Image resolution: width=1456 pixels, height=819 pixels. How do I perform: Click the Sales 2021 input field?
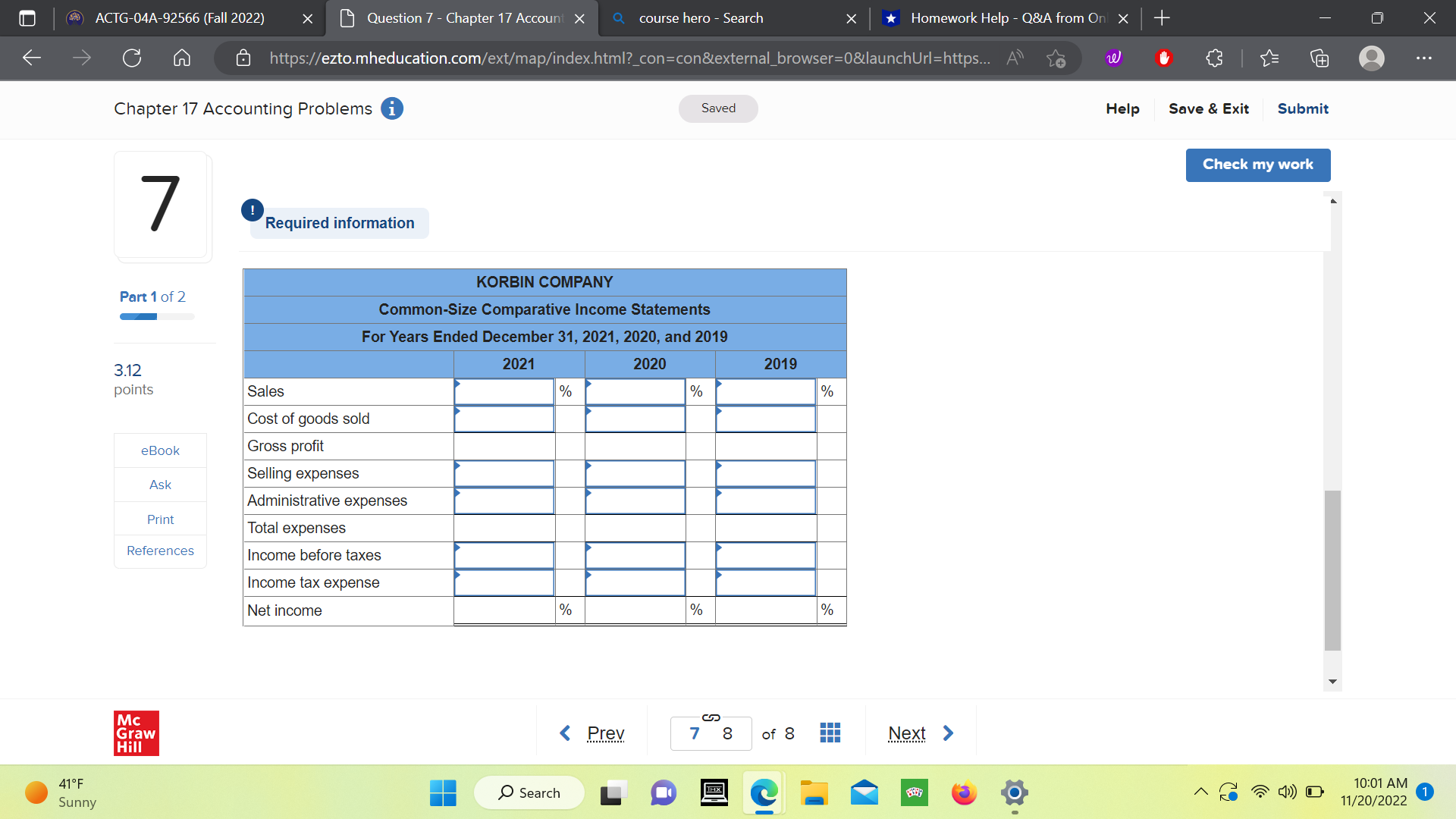pos(503,391)
